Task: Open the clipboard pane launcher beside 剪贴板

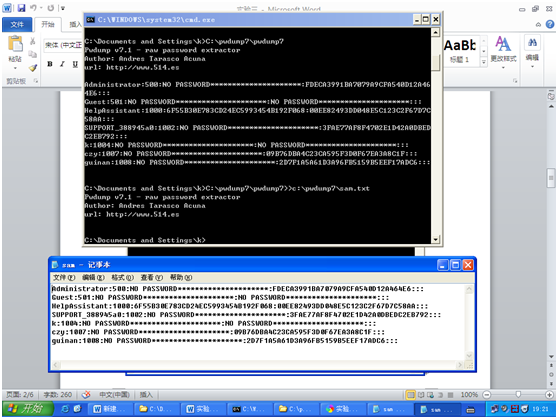Action: point(36,81)
